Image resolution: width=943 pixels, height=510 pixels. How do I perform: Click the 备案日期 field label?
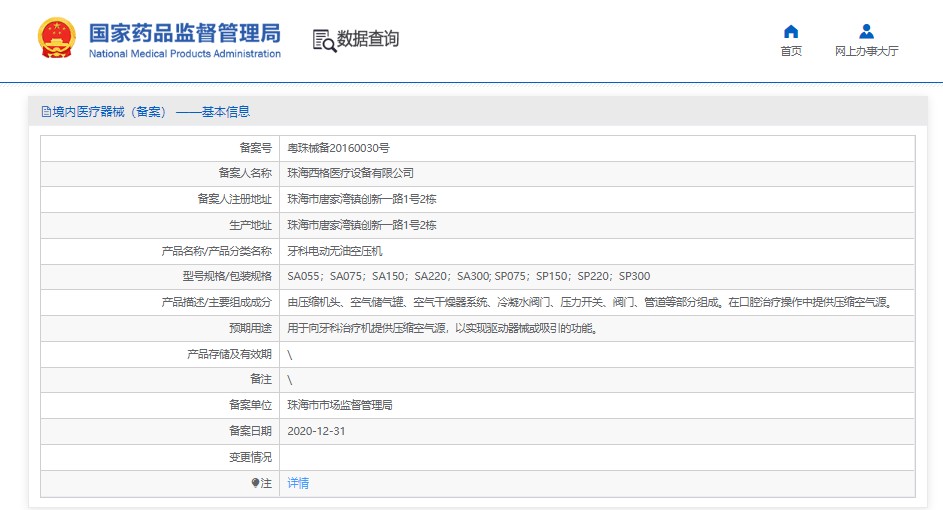[x=250, y=431]
